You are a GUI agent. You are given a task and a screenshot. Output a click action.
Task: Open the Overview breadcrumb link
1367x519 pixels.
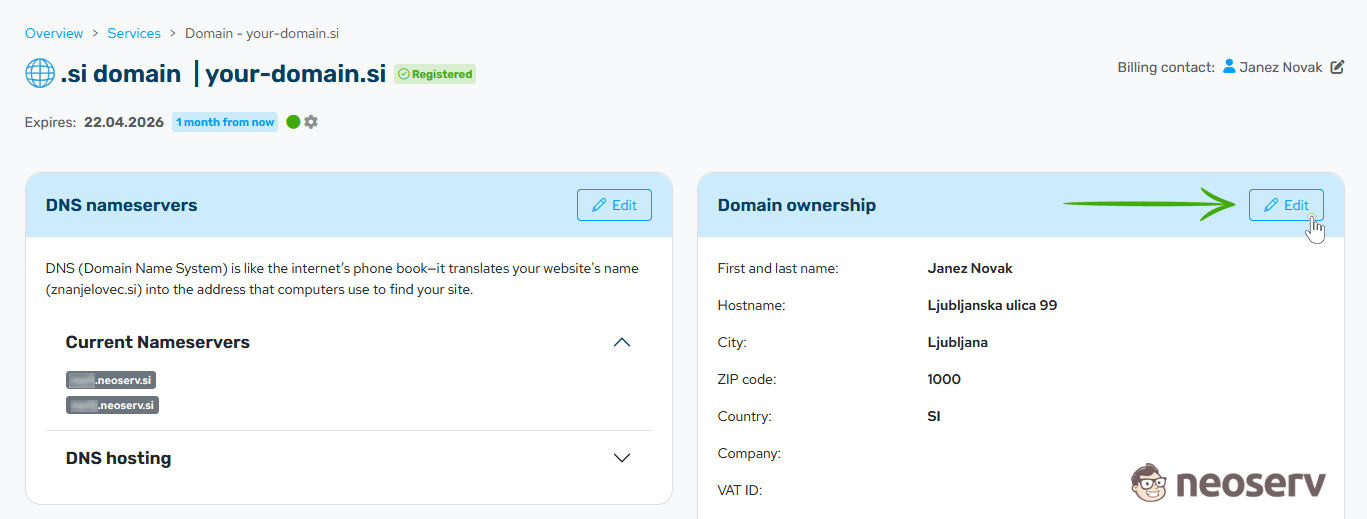54,33
